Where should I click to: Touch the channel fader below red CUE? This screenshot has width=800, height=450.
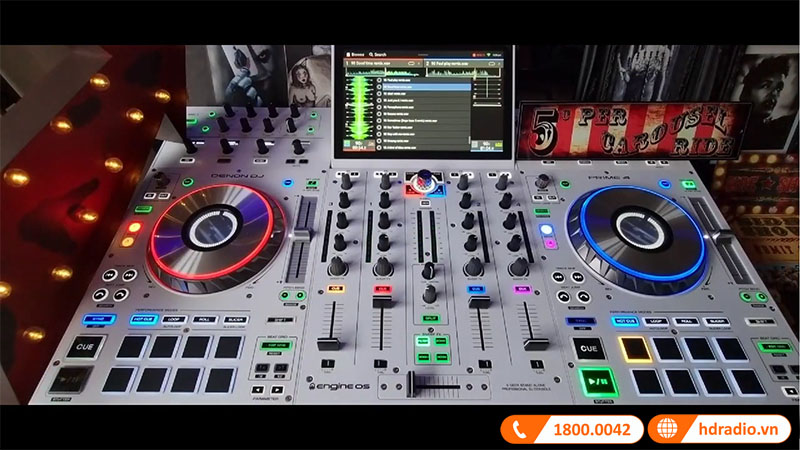(382, 301)
